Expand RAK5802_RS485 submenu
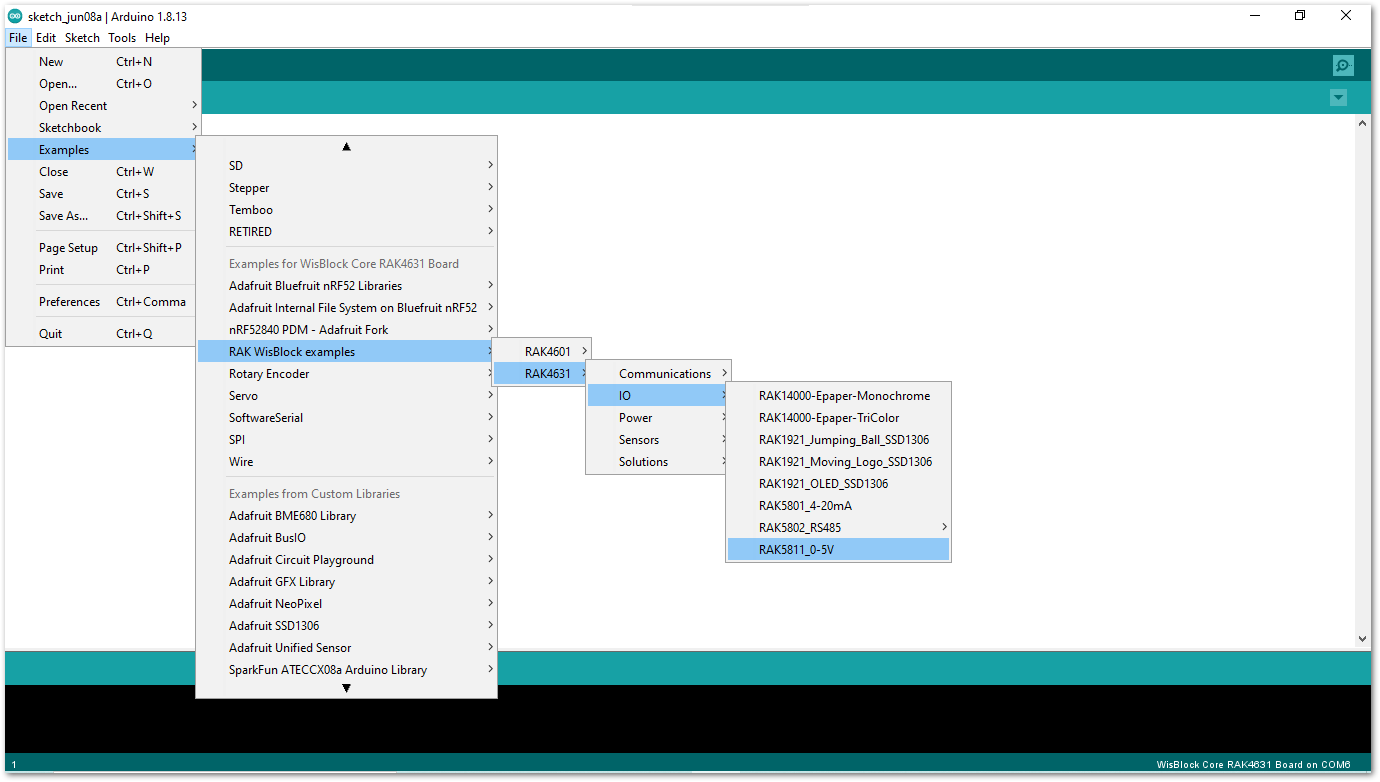 click(x=838, y=528)
